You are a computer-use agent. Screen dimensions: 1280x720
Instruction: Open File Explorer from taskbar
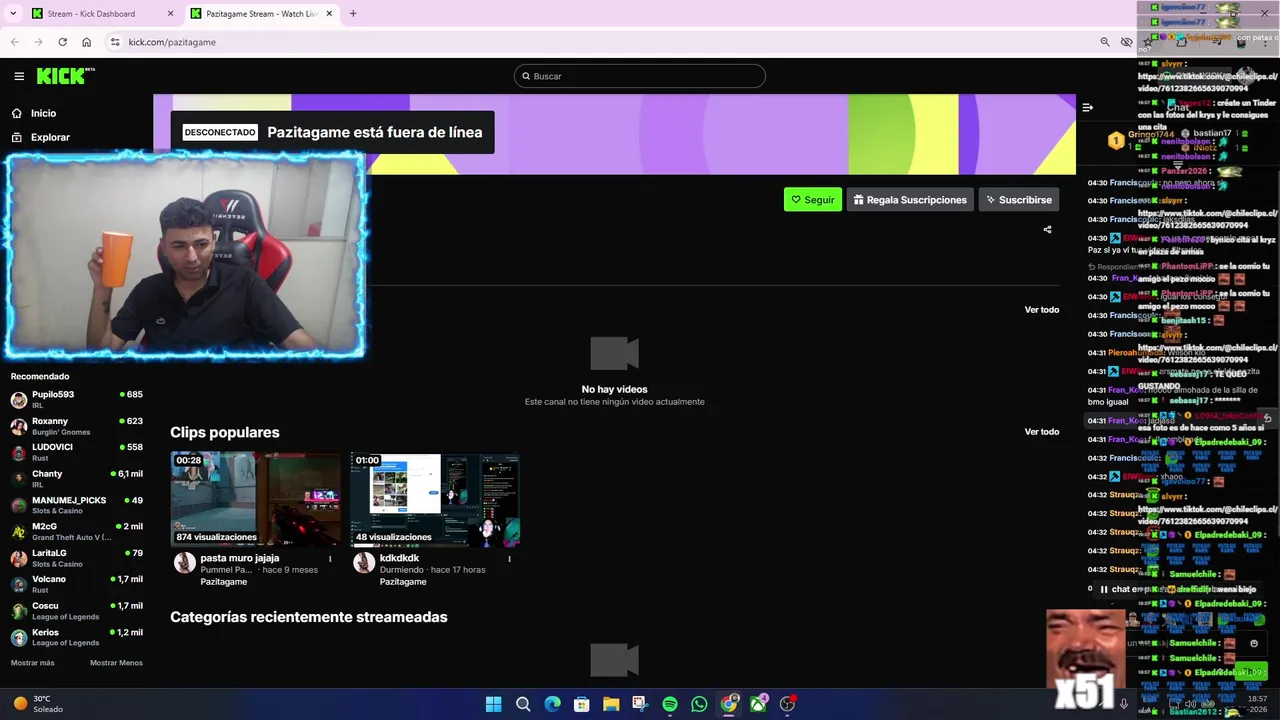point(611,704)
